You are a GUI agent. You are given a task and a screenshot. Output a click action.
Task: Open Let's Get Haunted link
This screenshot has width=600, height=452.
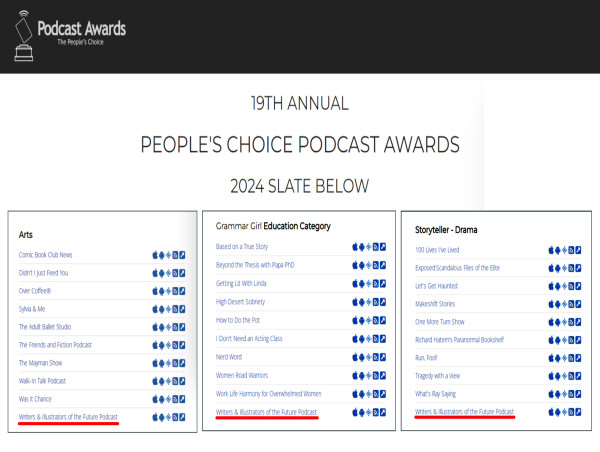[436, 286]
